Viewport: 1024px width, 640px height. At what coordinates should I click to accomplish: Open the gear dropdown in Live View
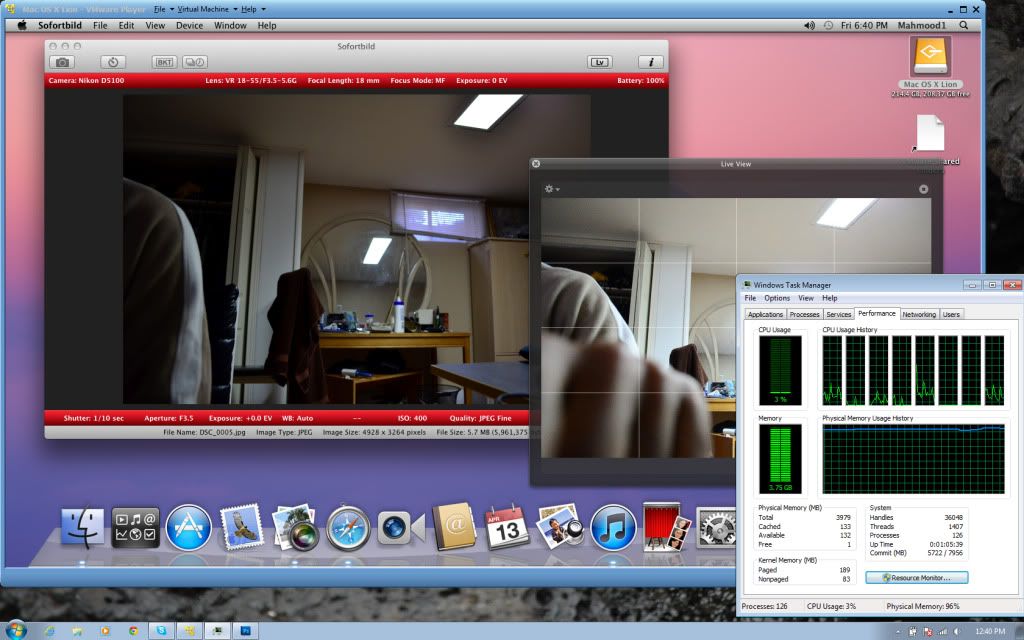point(552,189)
